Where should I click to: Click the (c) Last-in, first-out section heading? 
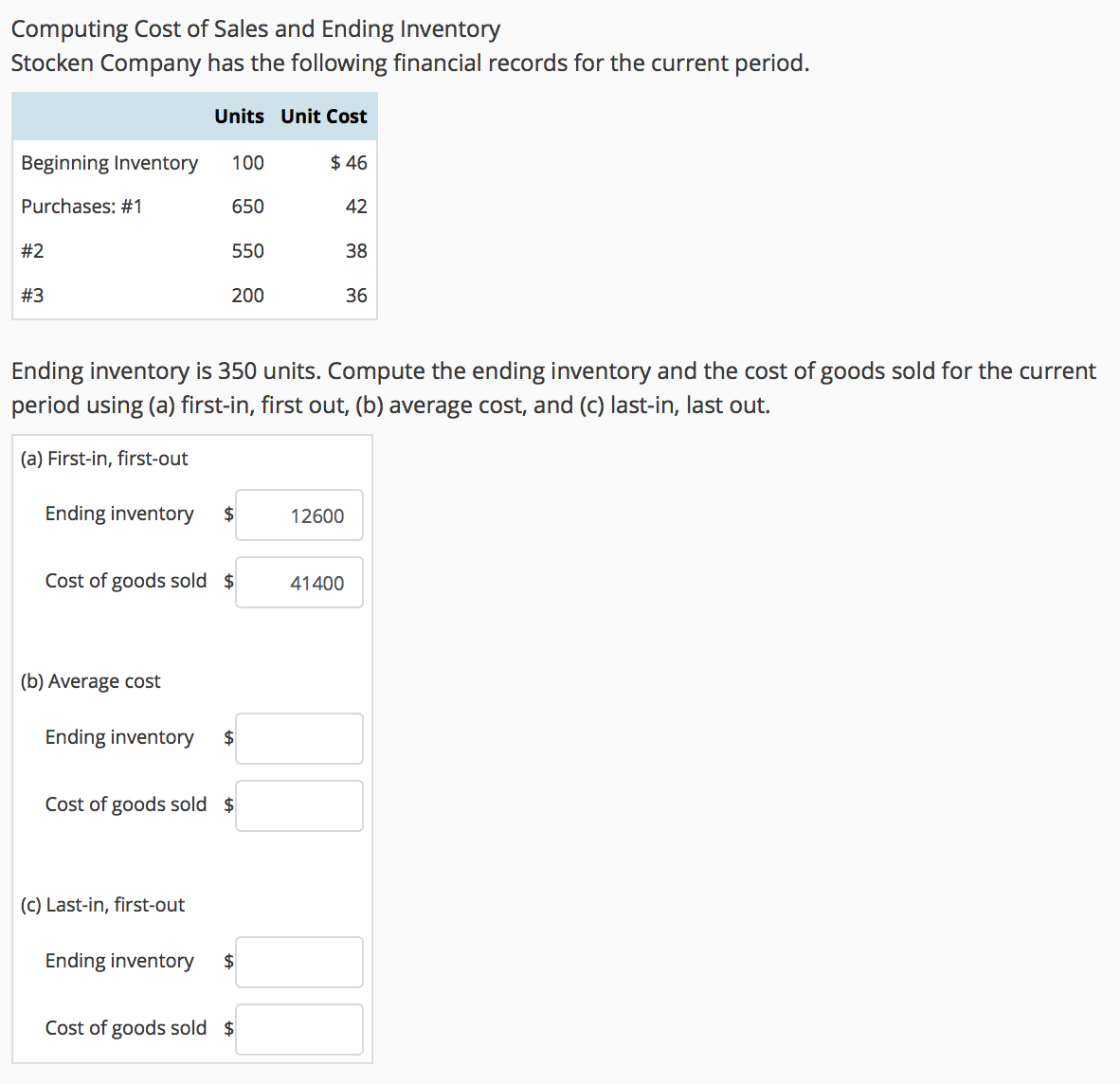(x=102, y=905)
